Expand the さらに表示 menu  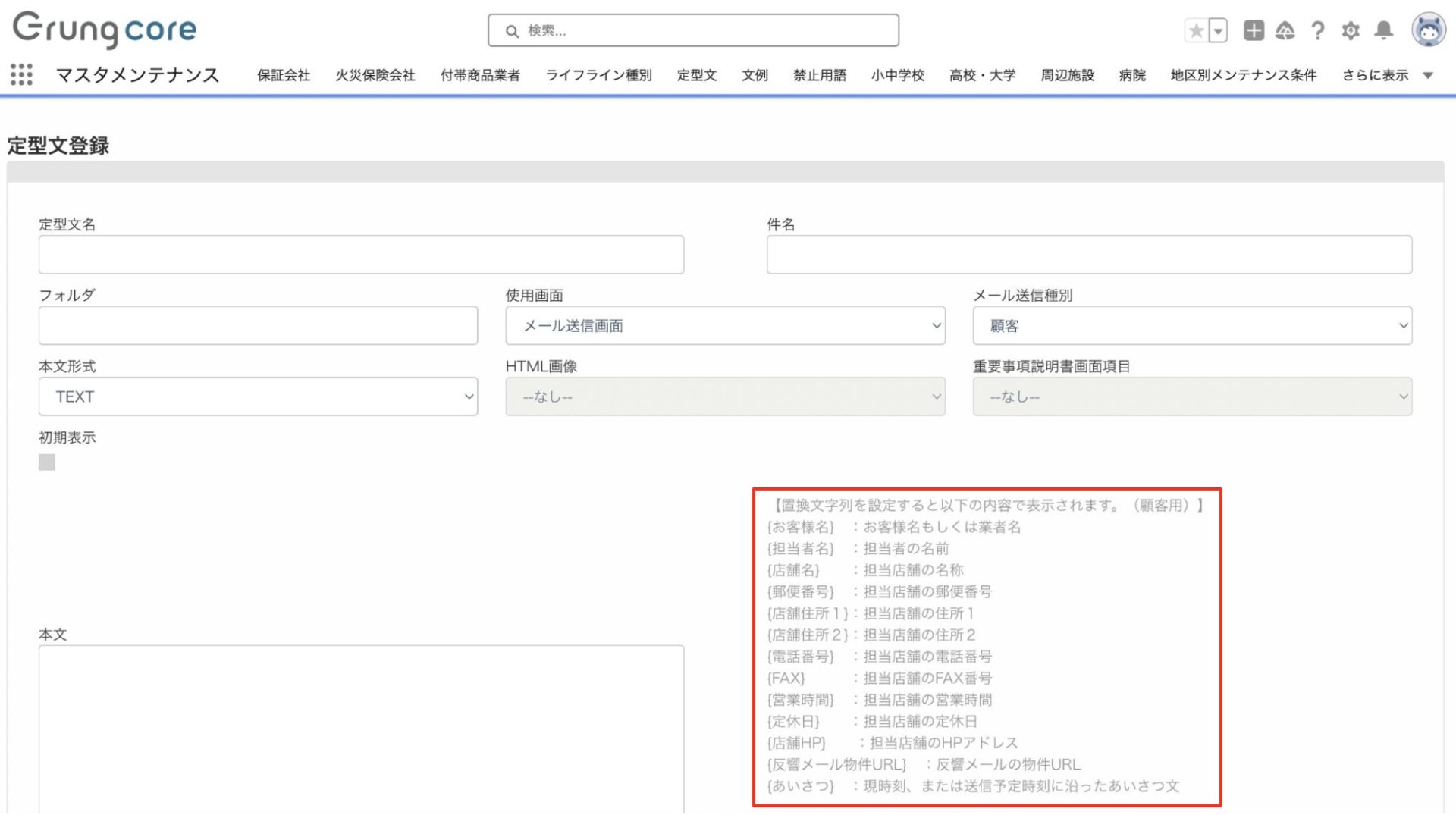tap(1386, 75)
